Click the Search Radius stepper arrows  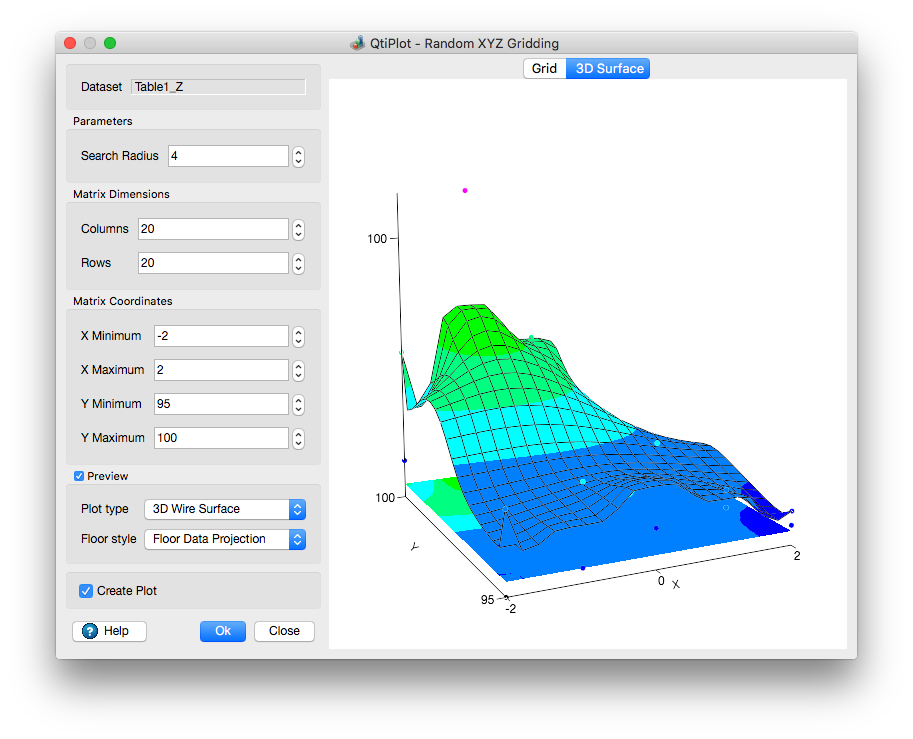(x=298, y=156)
